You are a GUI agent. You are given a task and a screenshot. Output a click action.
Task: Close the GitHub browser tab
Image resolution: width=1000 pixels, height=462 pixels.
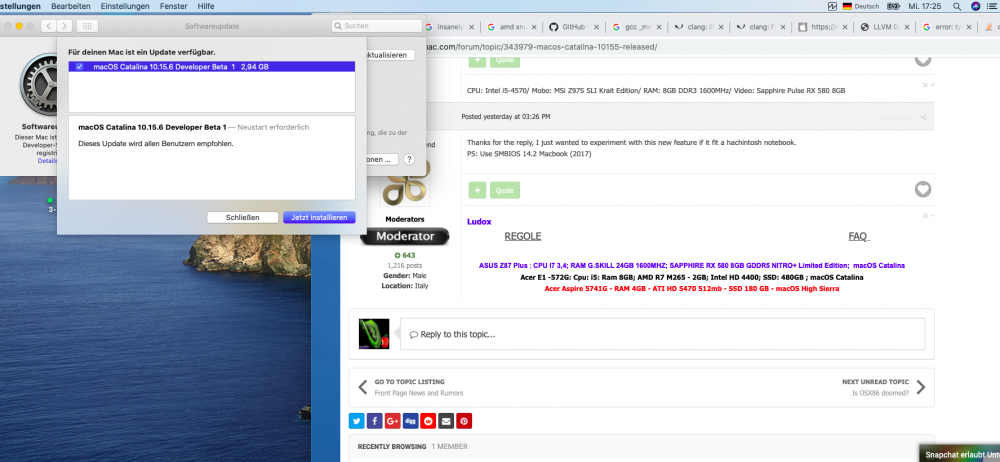(596, 27)
